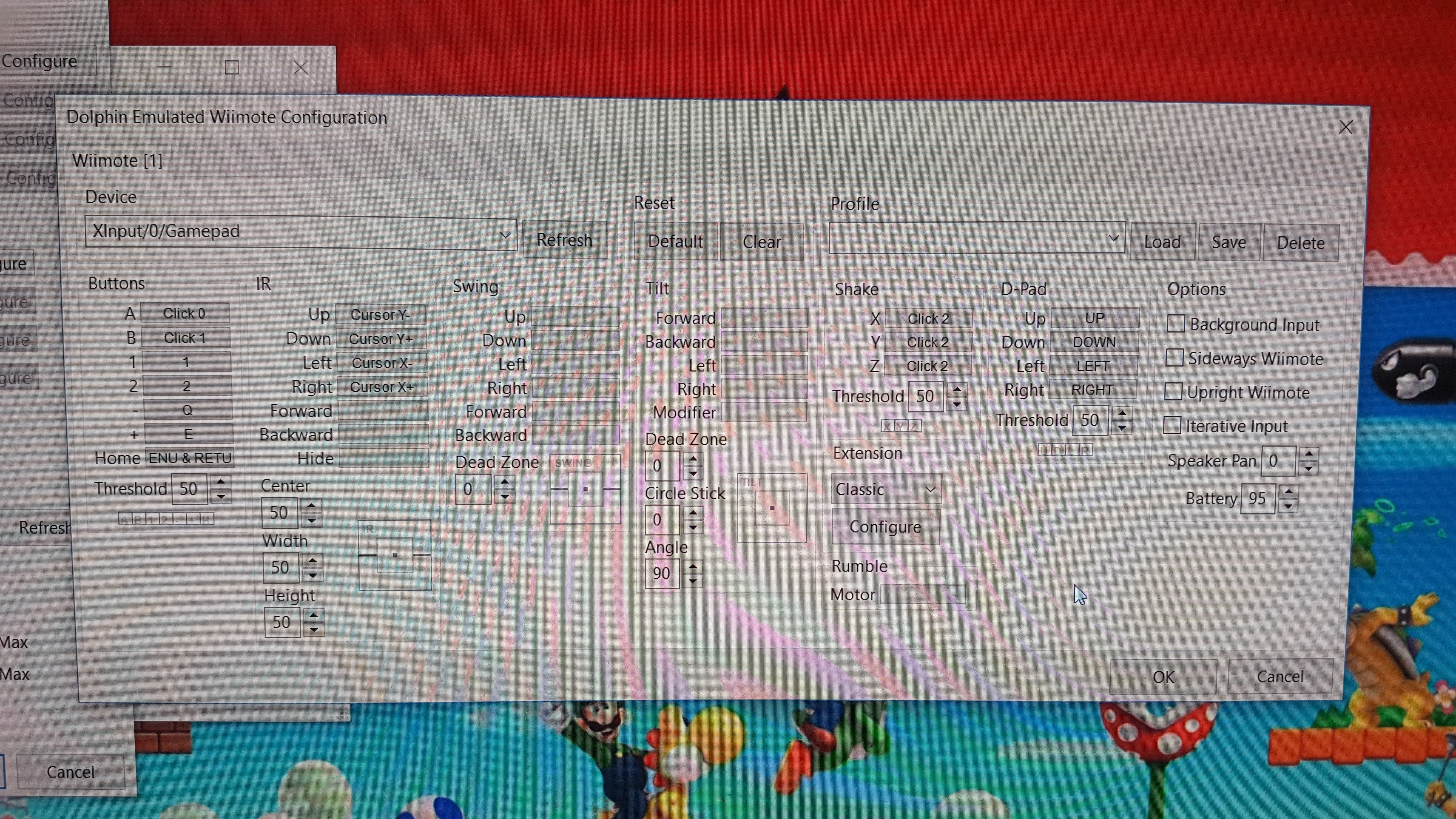The width and height of the screenshot is (1456, 819).
Task: Confirm settings with the OK button
Action: tap(1163, 676)
